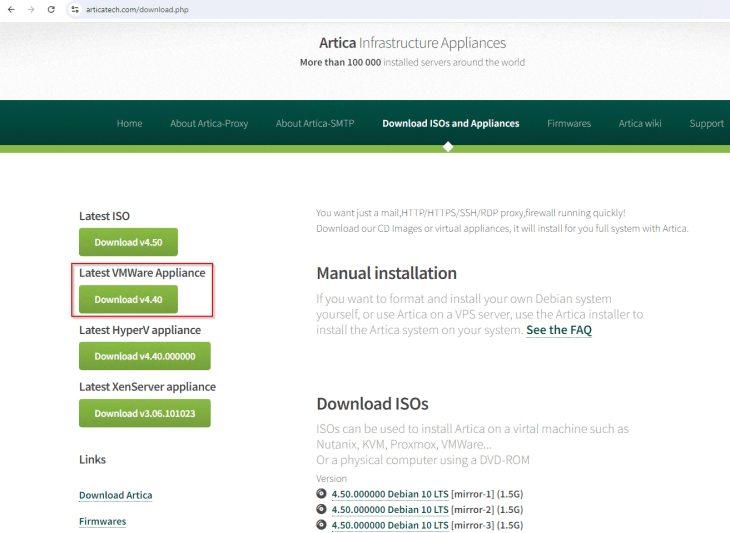Go to About Artica-Proxy page
The height and width of the screenshot is (533, 730).
209,124
